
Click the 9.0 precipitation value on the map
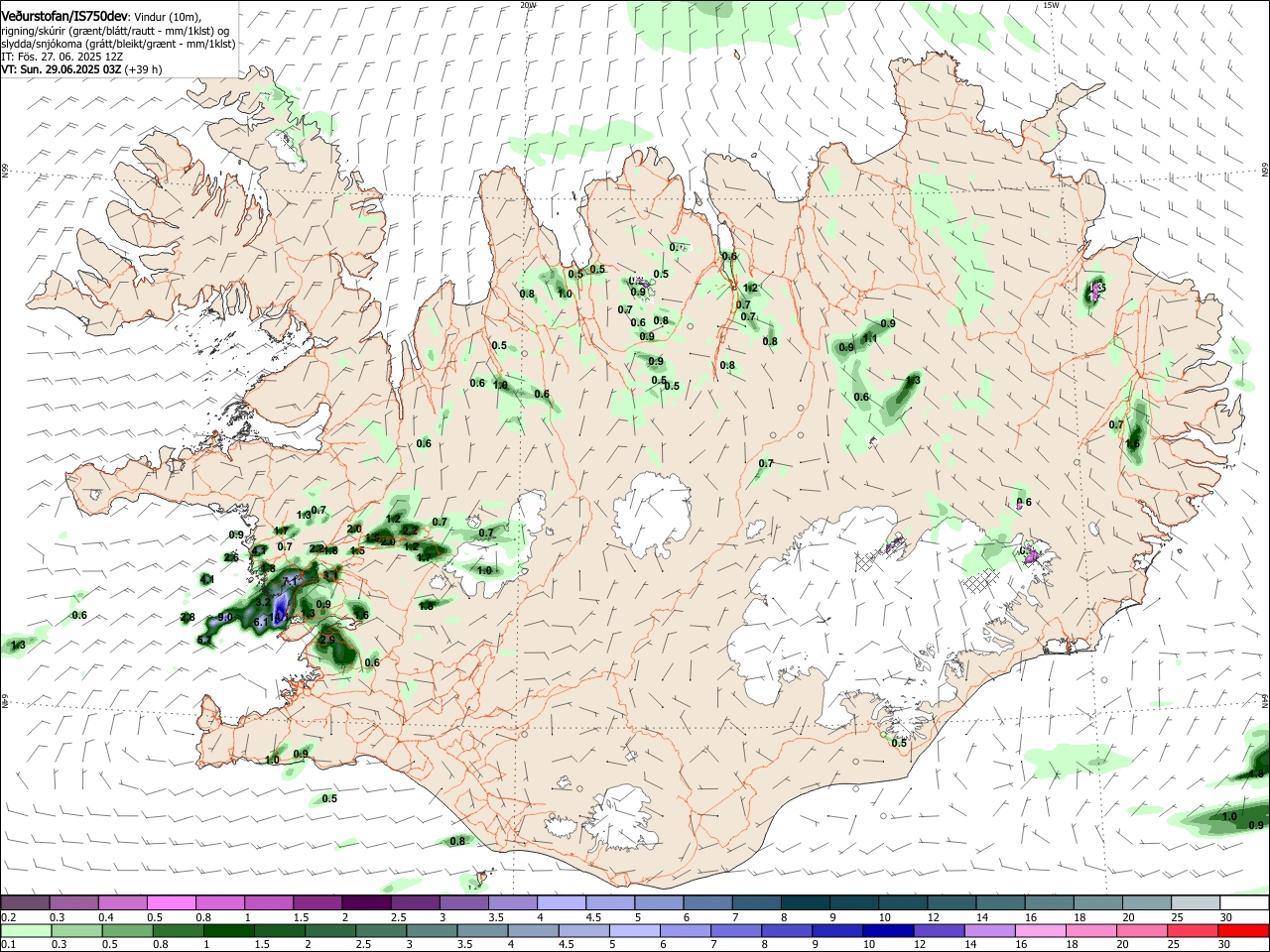pos(224,617)
